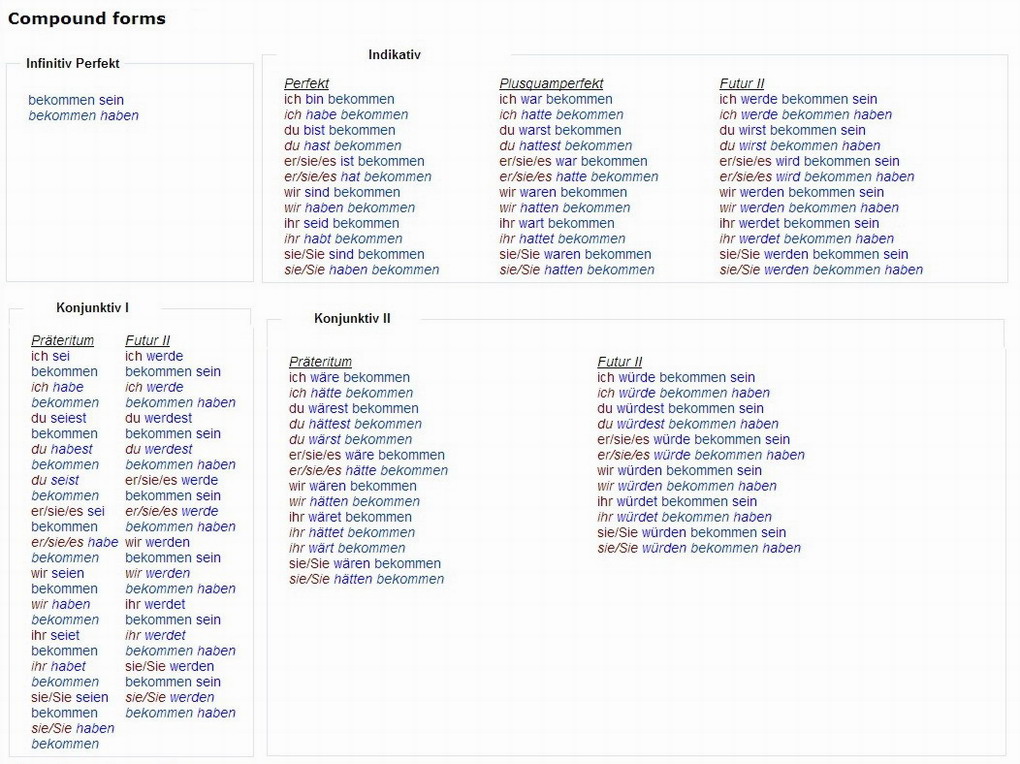Viewport: 1020px width, 764px height.
Task: Click 'wir hatten bekommen' in Plusquamperfekt
Action: [x=564, y=208]
